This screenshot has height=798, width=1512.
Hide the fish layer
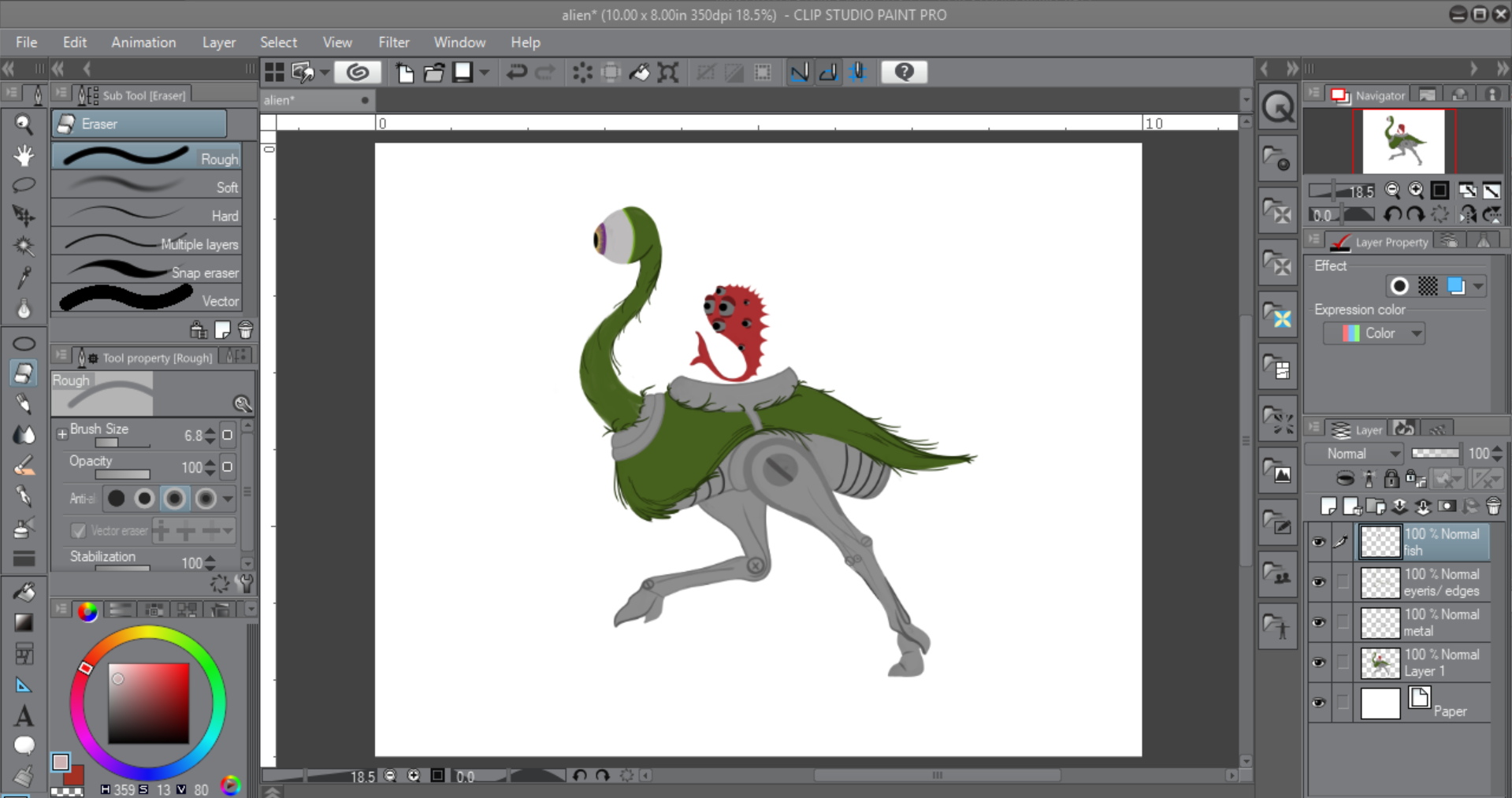(x=1318, y=542)
